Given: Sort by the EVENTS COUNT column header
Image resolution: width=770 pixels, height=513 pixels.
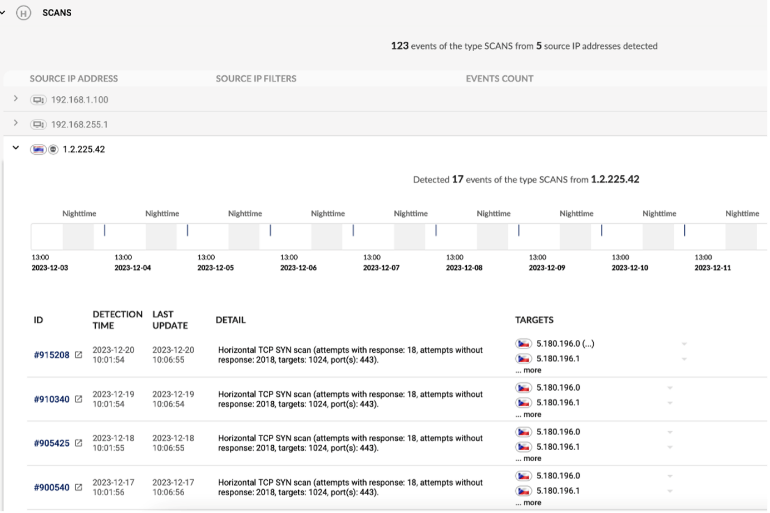Looking at the screenshot, I should 499,78.
